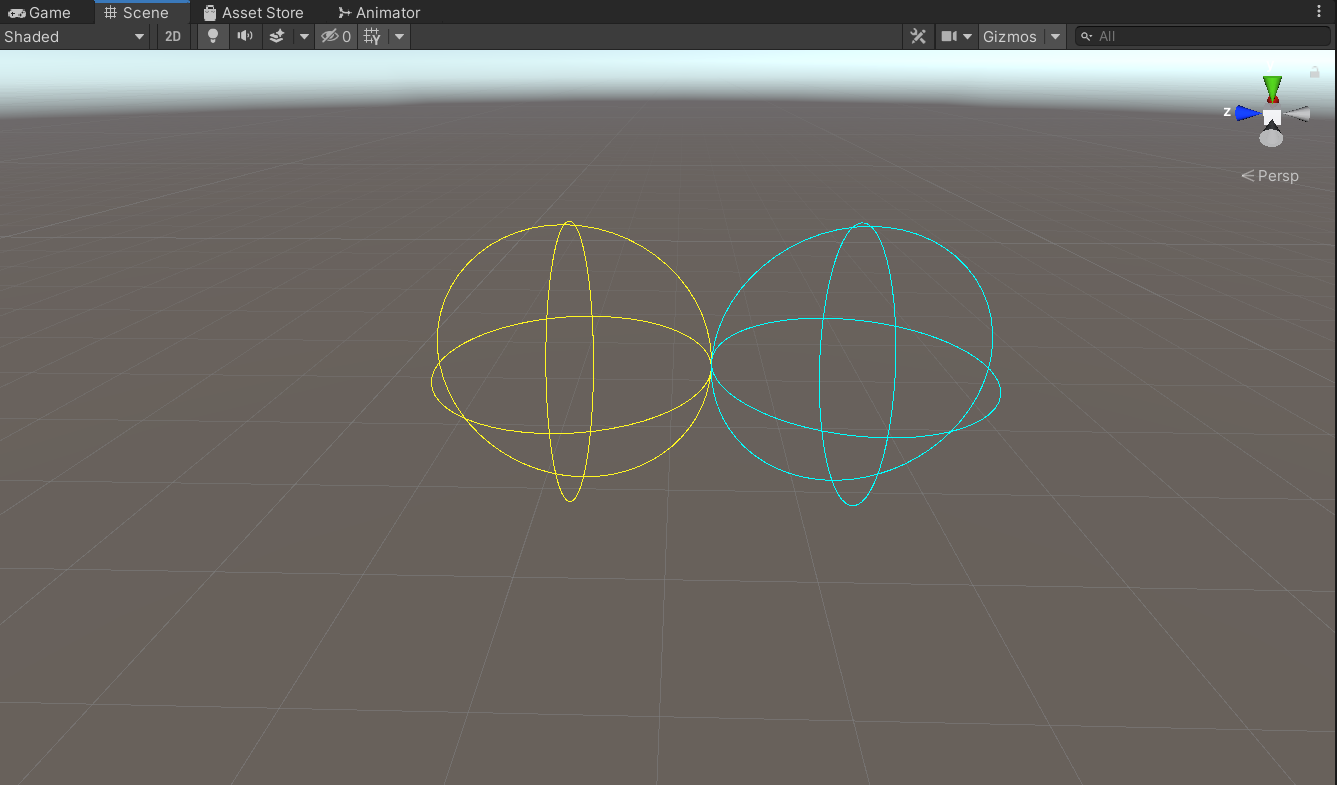Screen dimensions: 1337x785
Task: Open search filter magnifier dropdown
Action: pyautogui.click(x=1087, y=37)
